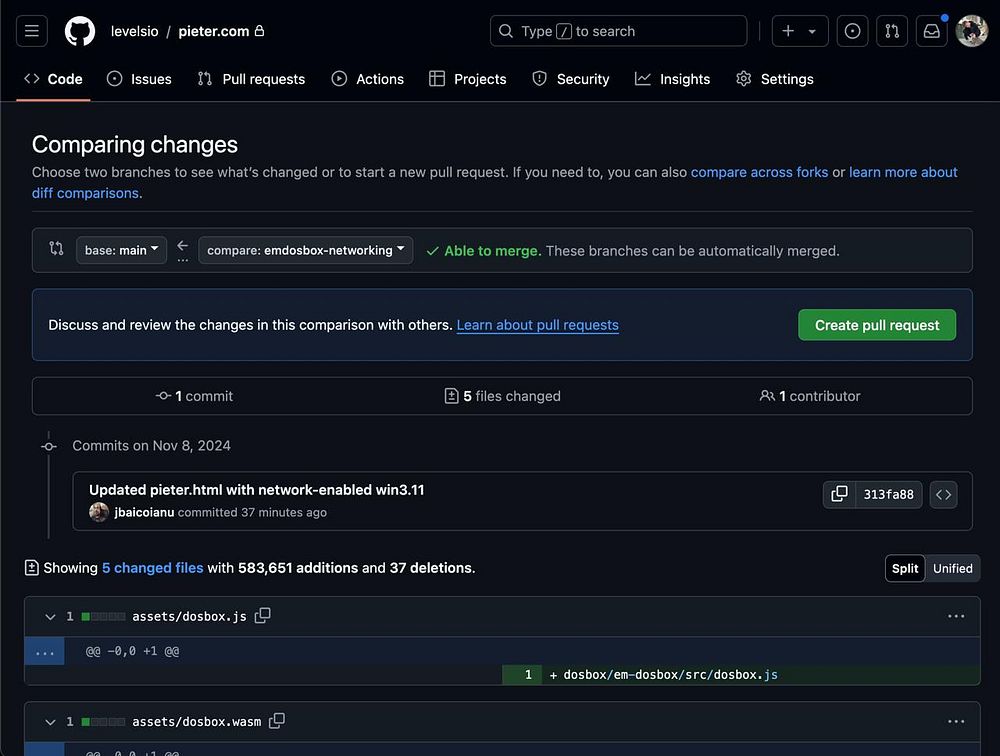Open the notifications inbox
This screenshot has height=756, width=1000.
[x=931, y=31]
